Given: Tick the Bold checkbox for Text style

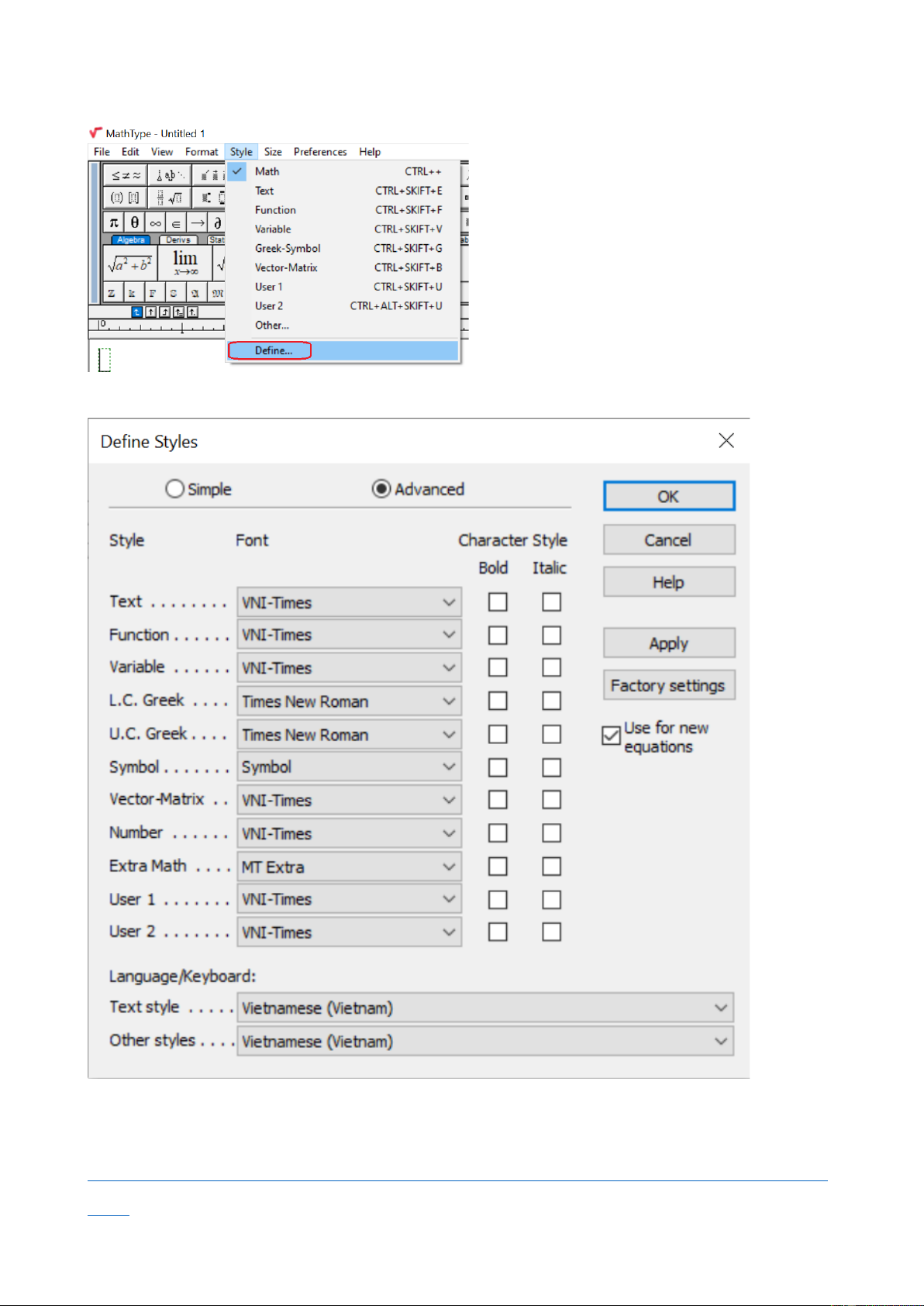Looking at the screenshot, I should [x=498, y=602].
